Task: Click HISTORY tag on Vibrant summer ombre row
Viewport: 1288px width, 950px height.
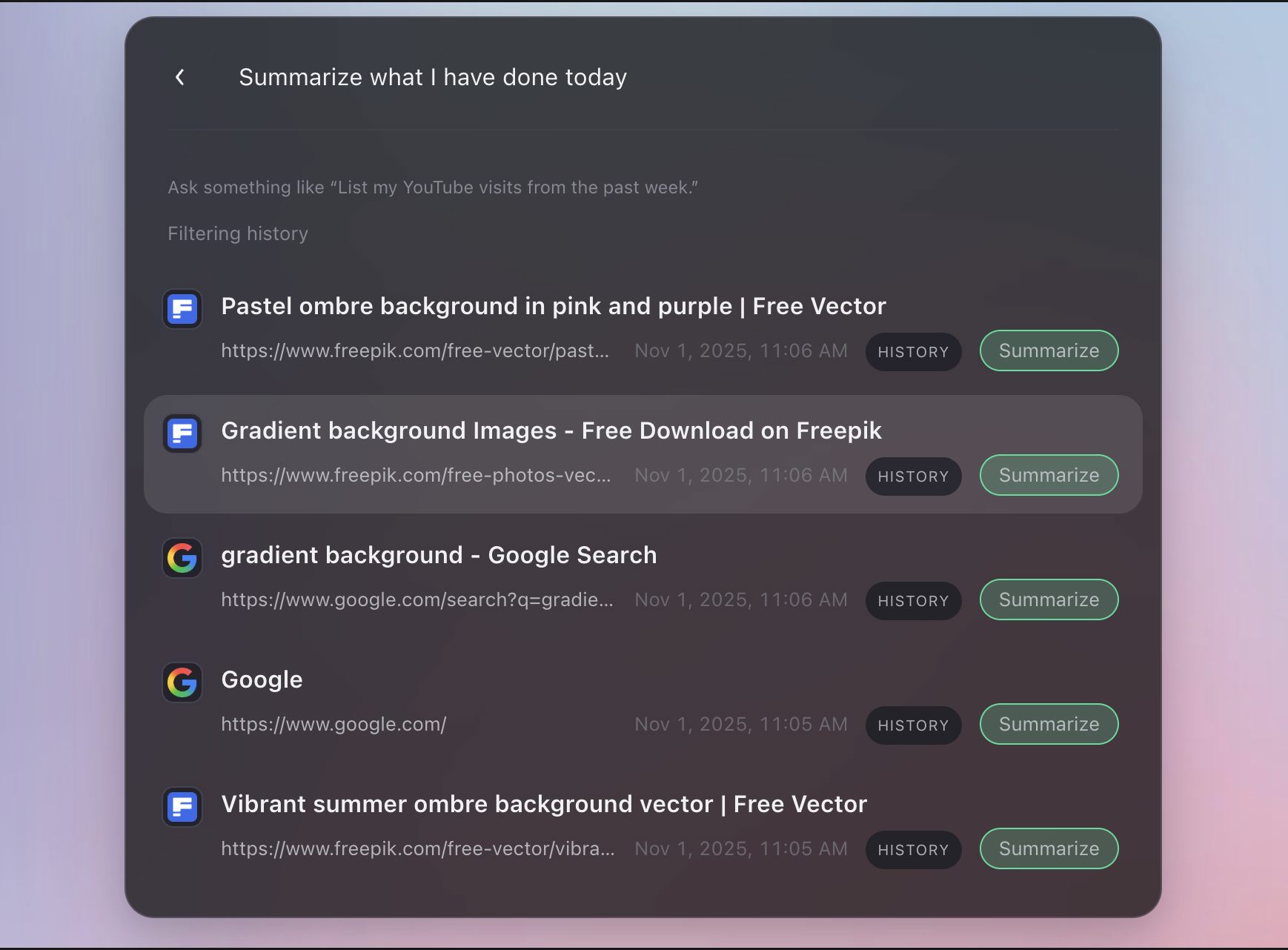Action: [913, 850]
